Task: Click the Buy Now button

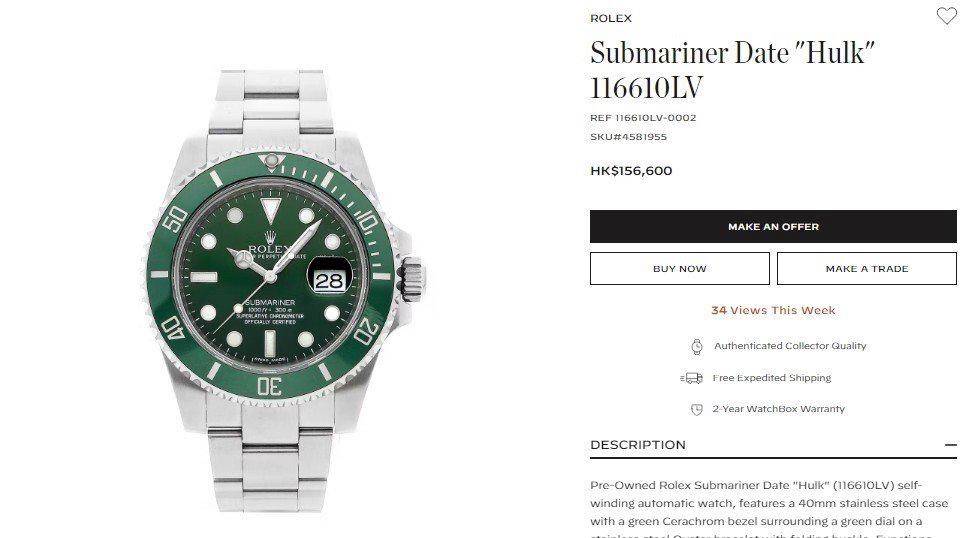Action: 680,268
